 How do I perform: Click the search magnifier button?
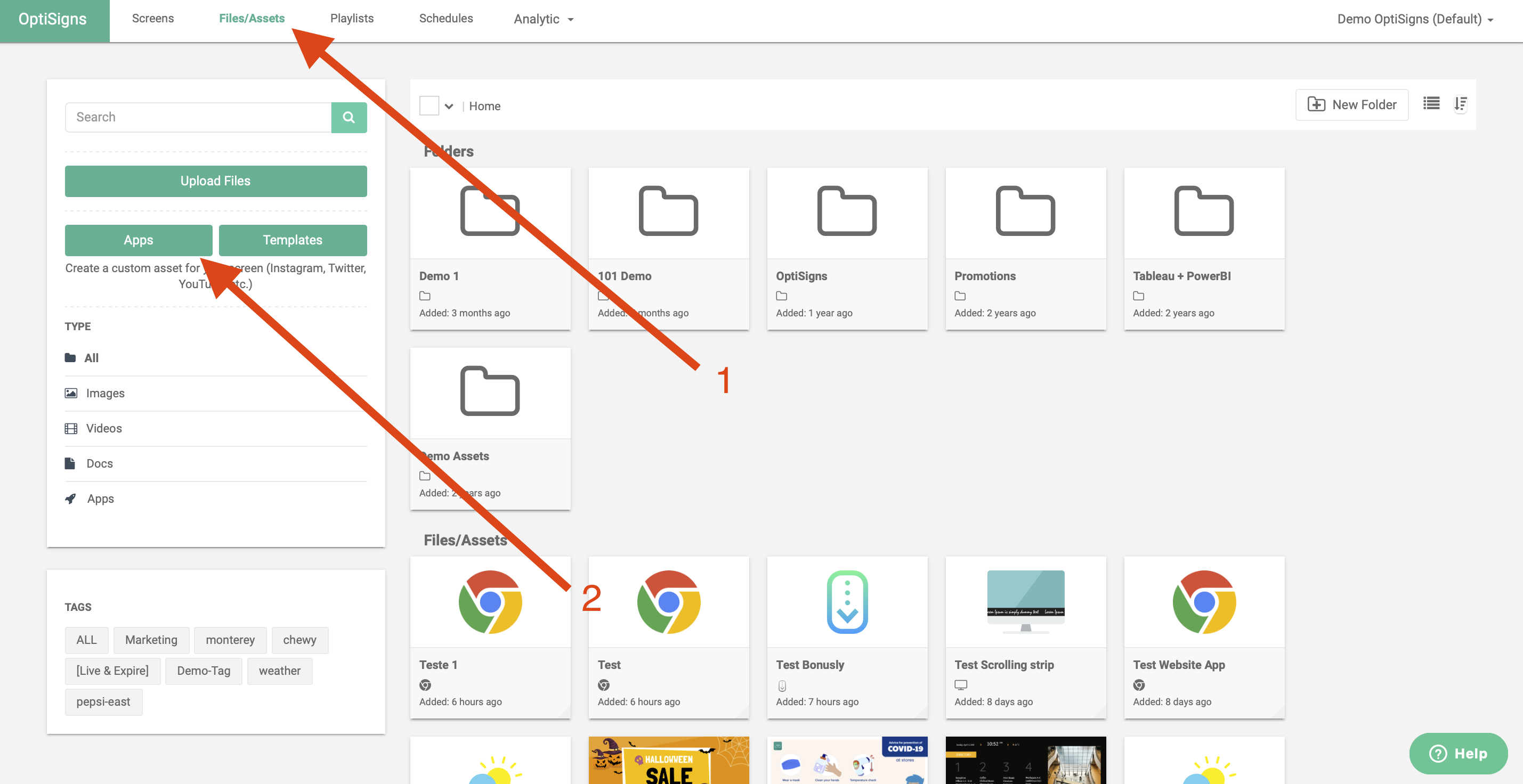point(348,117)
